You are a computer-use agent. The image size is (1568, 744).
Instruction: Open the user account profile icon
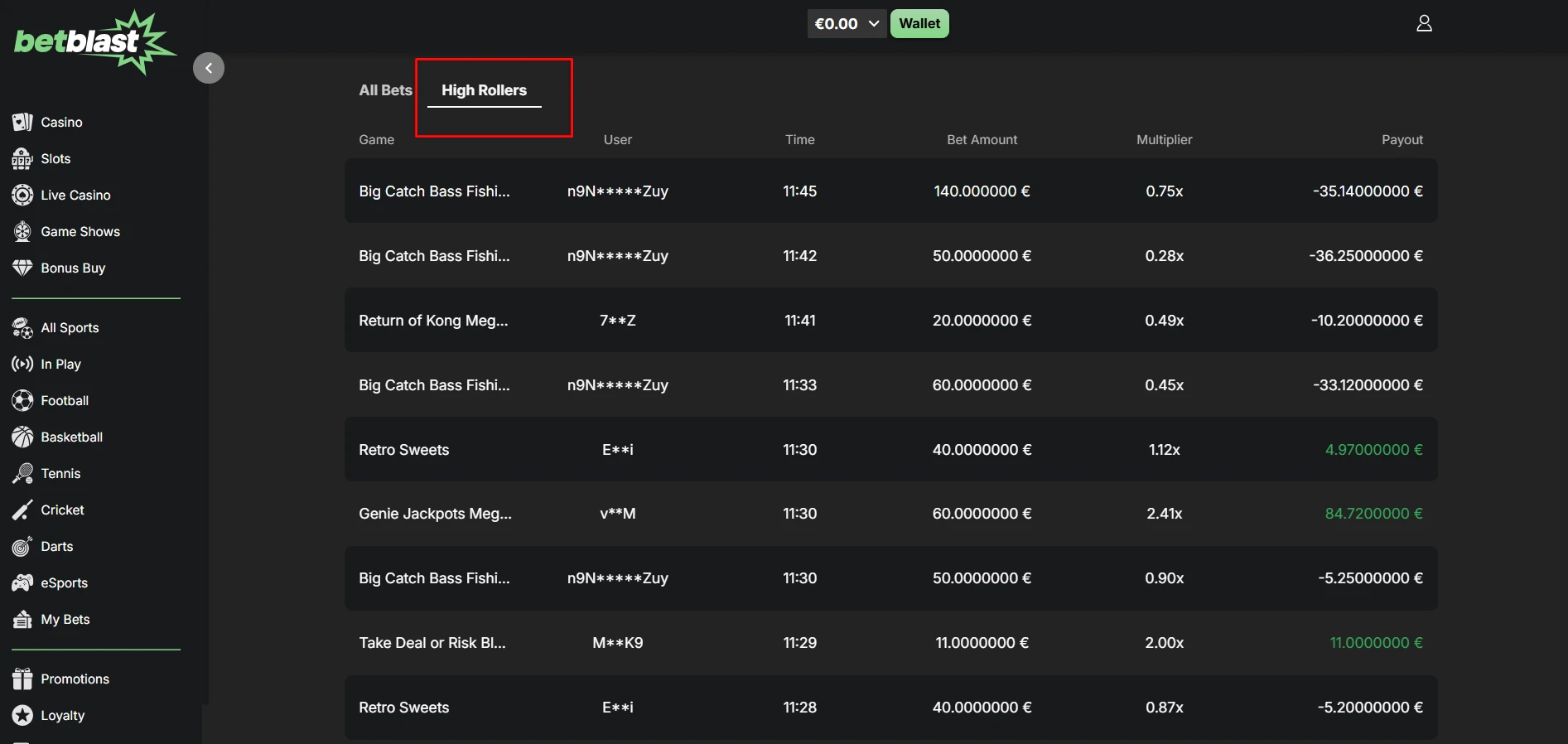tap(1424, 23)
